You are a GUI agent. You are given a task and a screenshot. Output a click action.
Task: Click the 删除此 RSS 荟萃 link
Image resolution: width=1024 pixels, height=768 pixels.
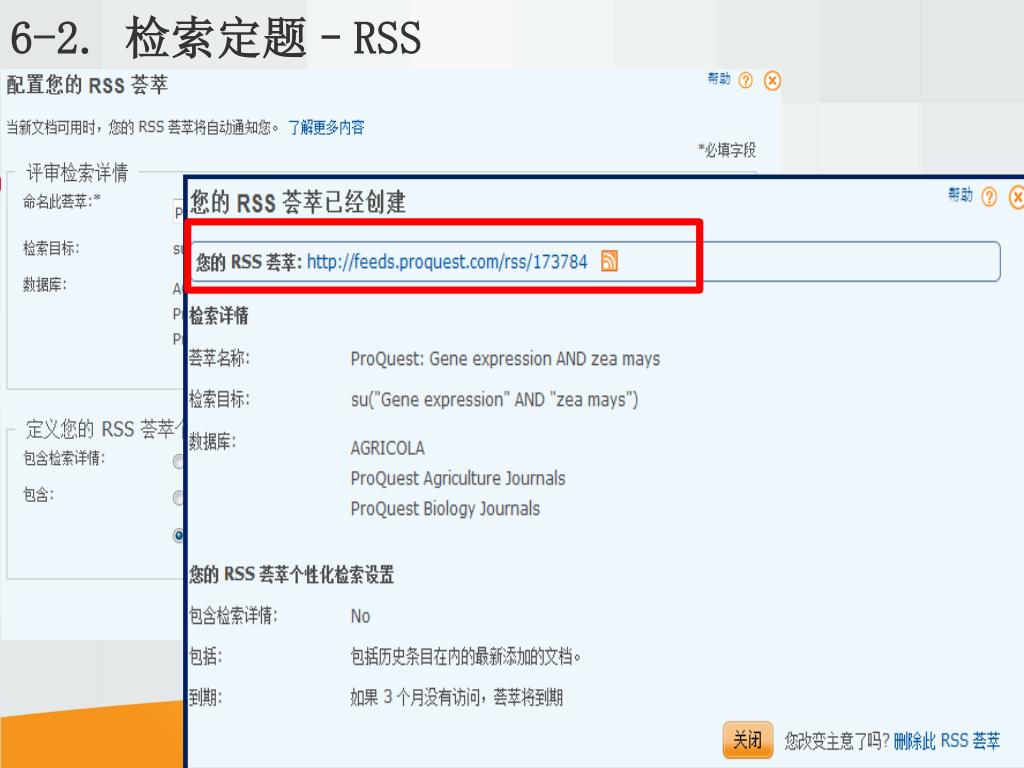[x=946, y=741]
